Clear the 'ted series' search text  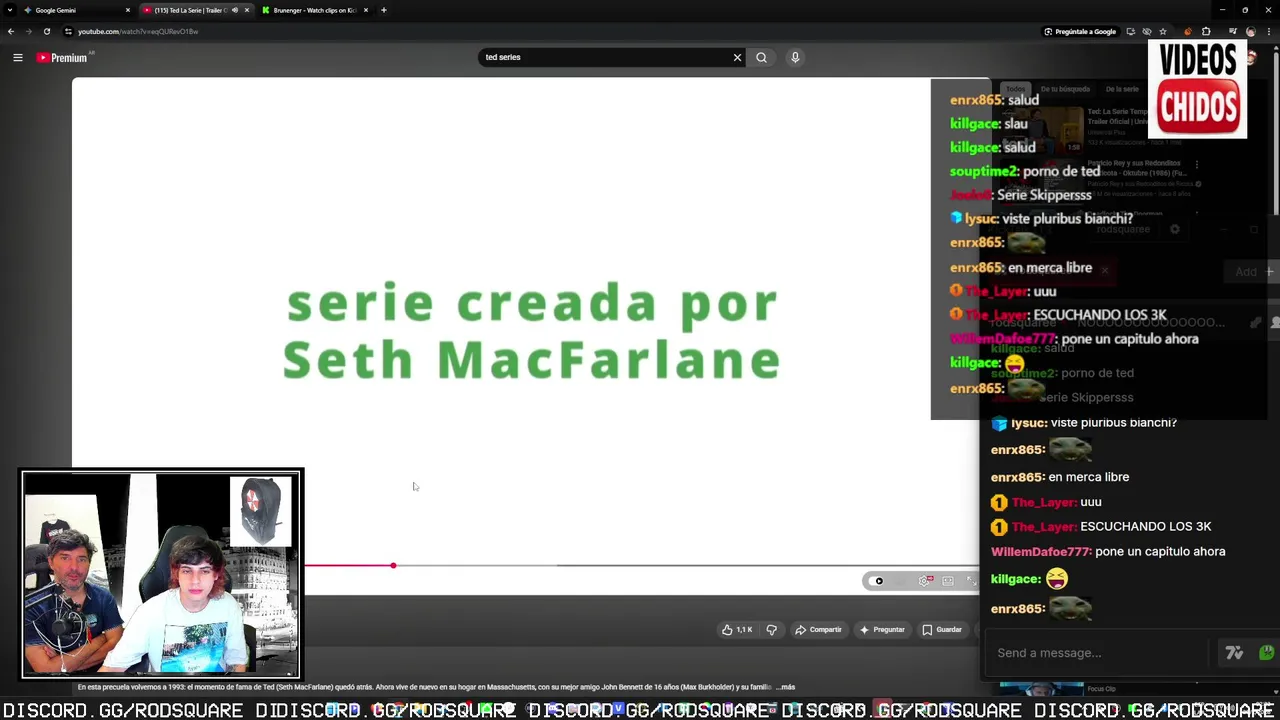point(737,58)
